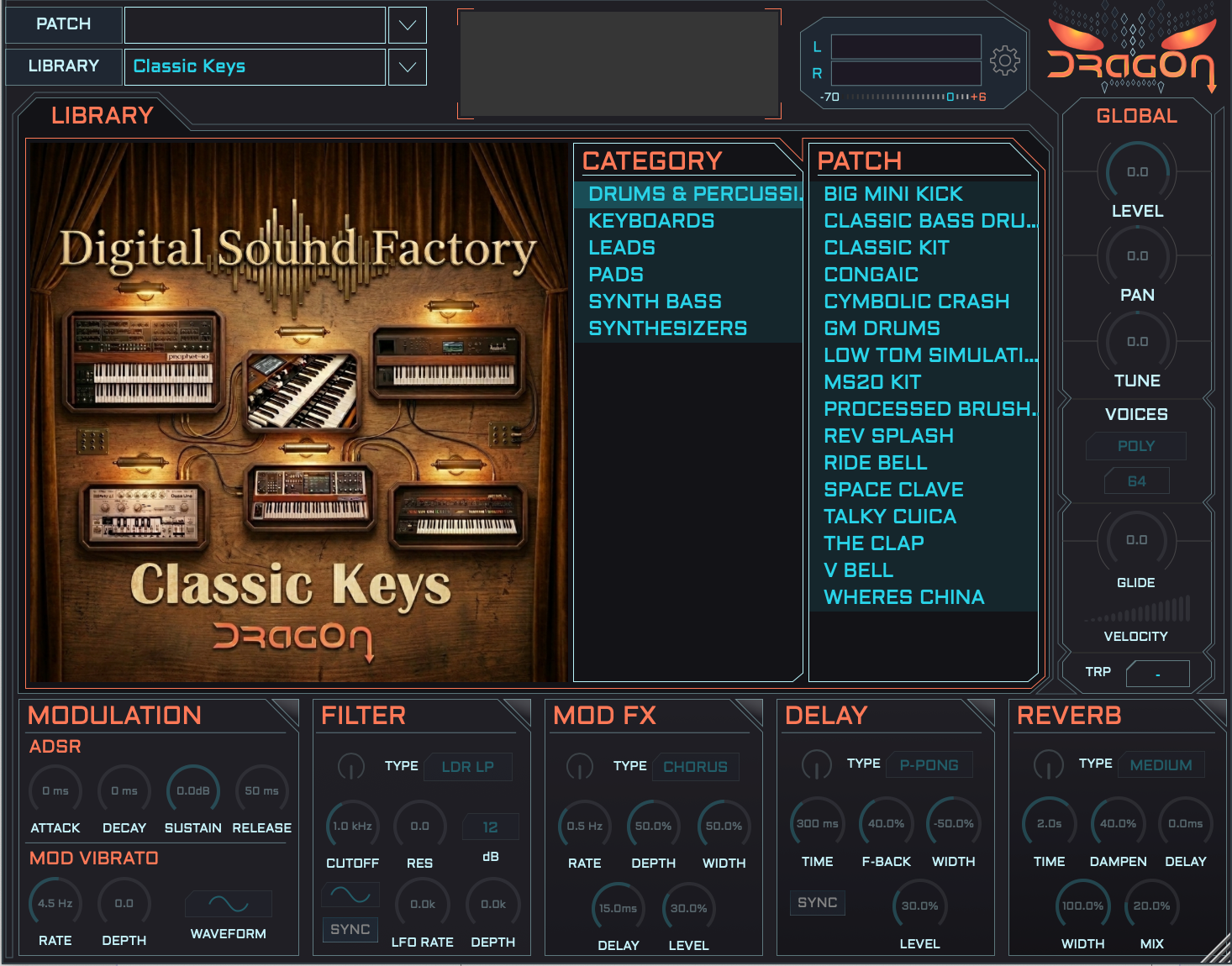1232x966 pixels.
Task: Click the TRP transpose value field
Action: pos(1157,673)
